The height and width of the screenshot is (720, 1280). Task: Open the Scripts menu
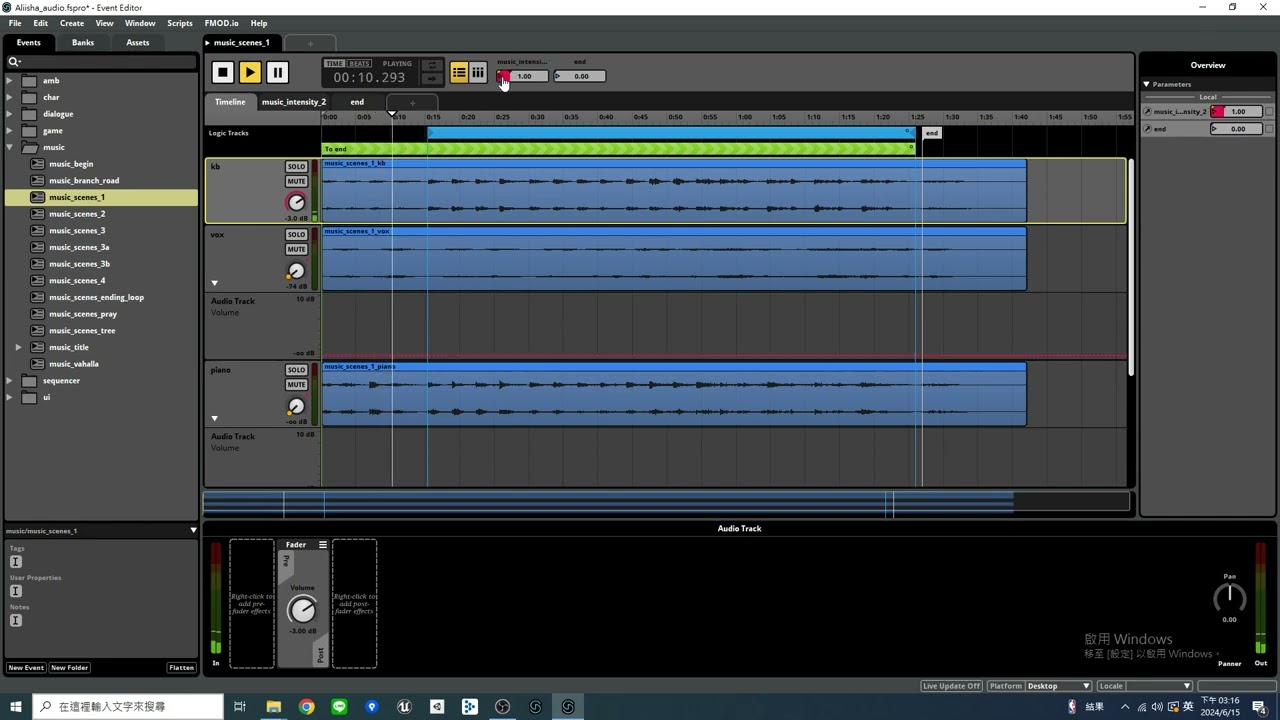[x=180, y=23]
